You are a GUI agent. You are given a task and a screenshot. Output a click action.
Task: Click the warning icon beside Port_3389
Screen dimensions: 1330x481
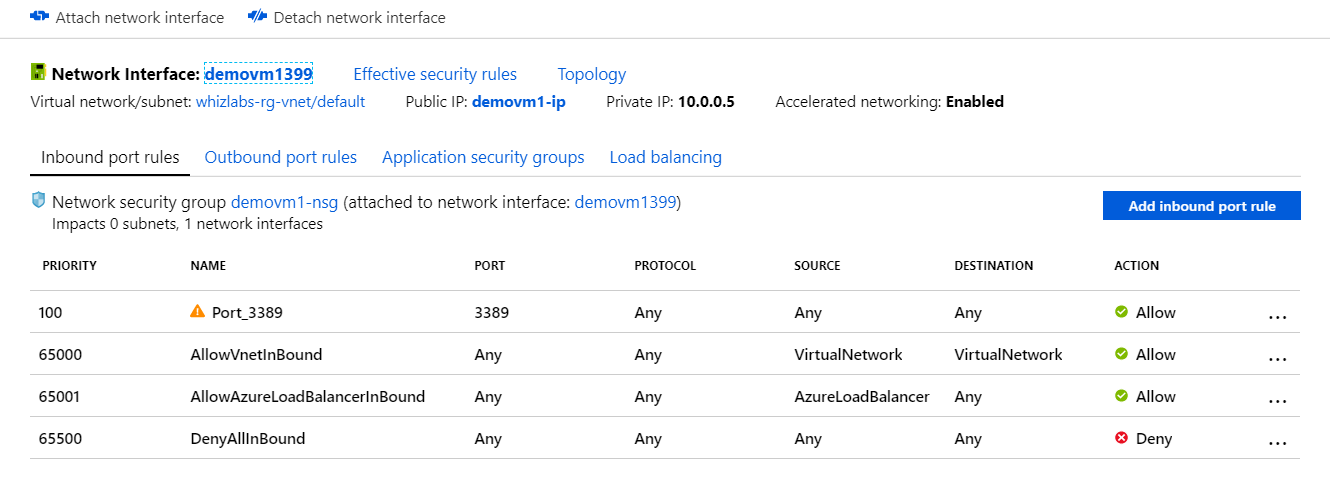tap(197, 312)
